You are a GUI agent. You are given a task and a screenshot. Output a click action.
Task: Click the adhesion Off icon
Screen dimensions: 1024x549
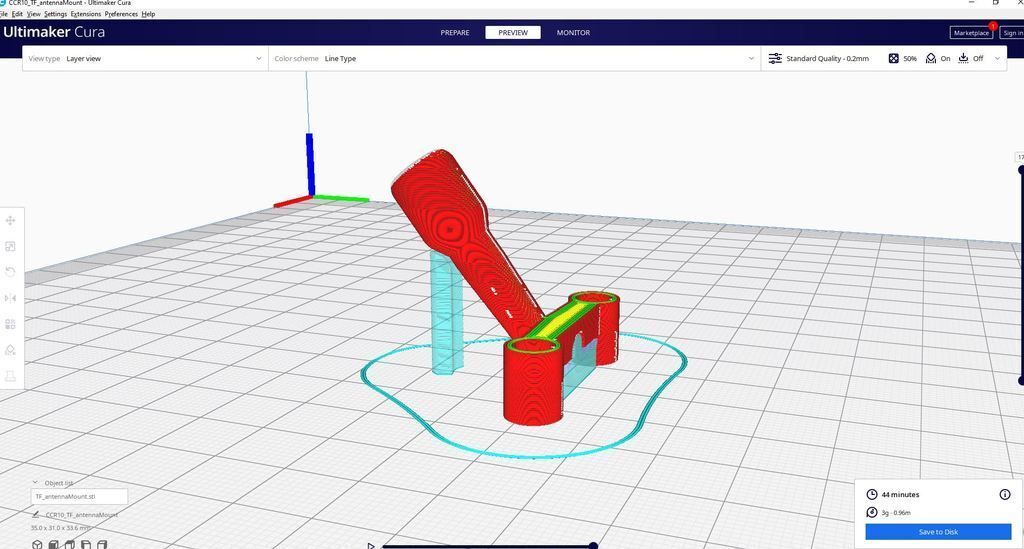963,59
